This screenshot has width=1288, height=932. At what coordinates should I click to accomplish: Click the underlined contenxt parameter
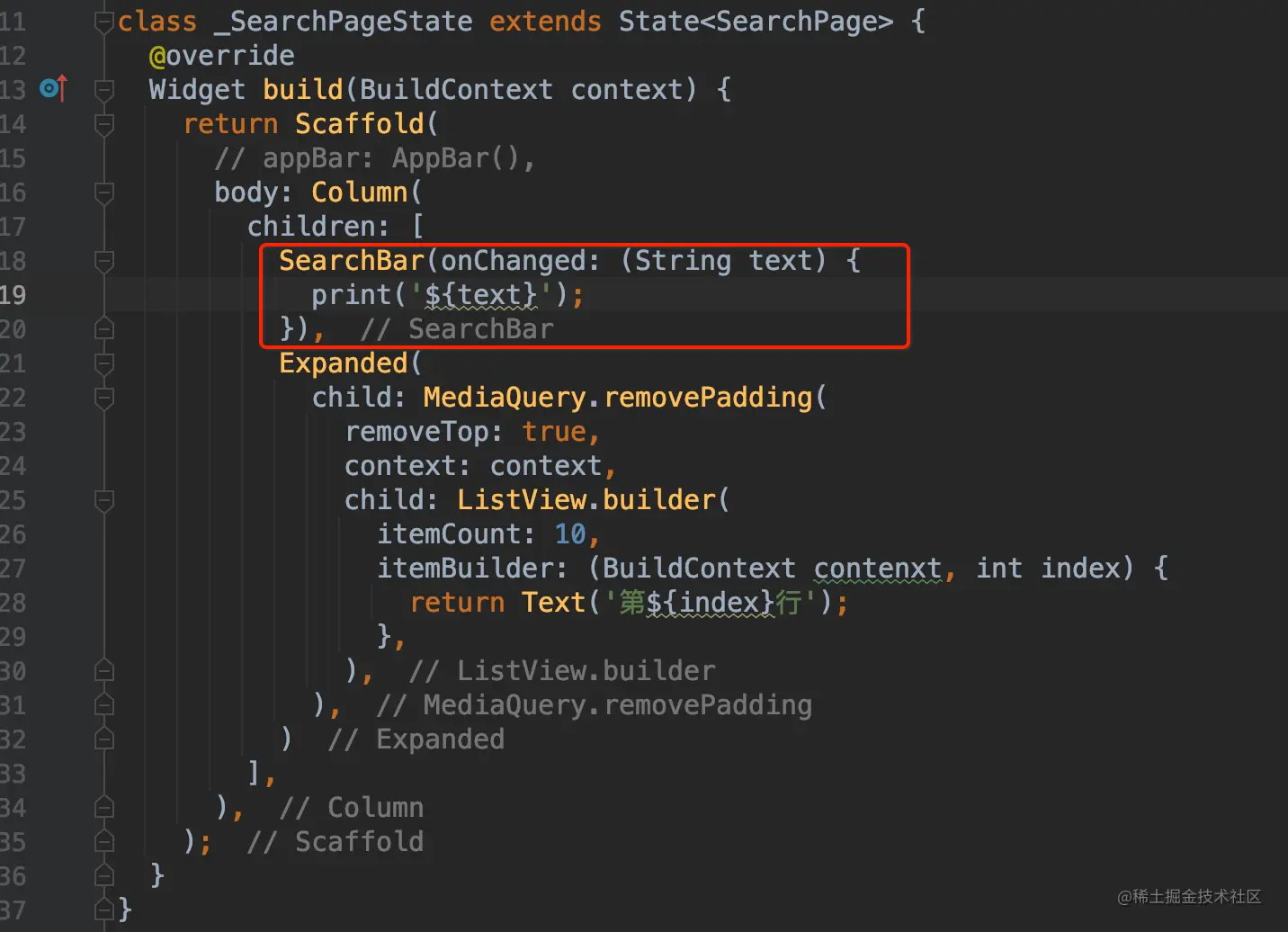[878, 569]
